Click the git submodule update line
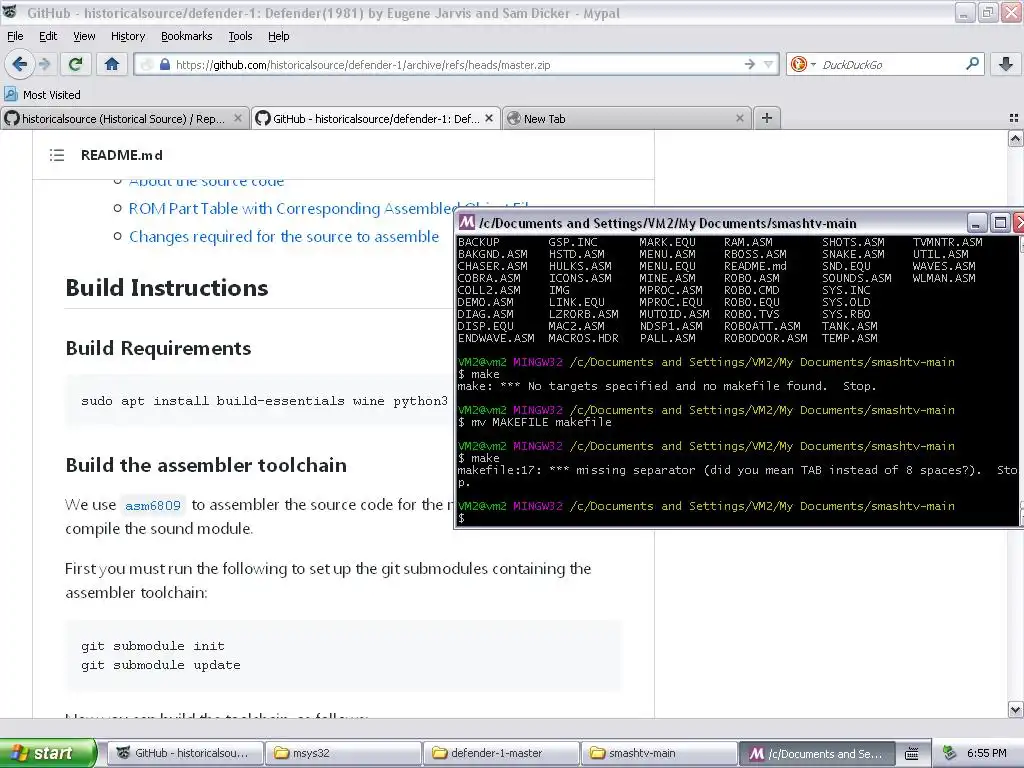The width and height of the screenshot is (1024, 768). coord(161,665)
